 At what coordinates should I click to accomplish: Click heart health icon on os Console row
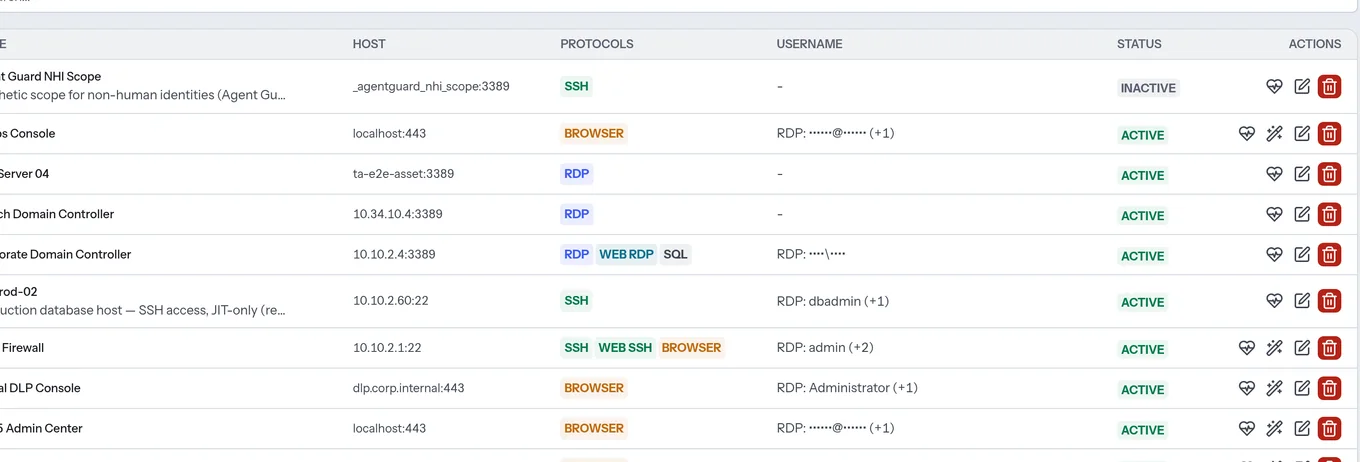pos(1246,133)
